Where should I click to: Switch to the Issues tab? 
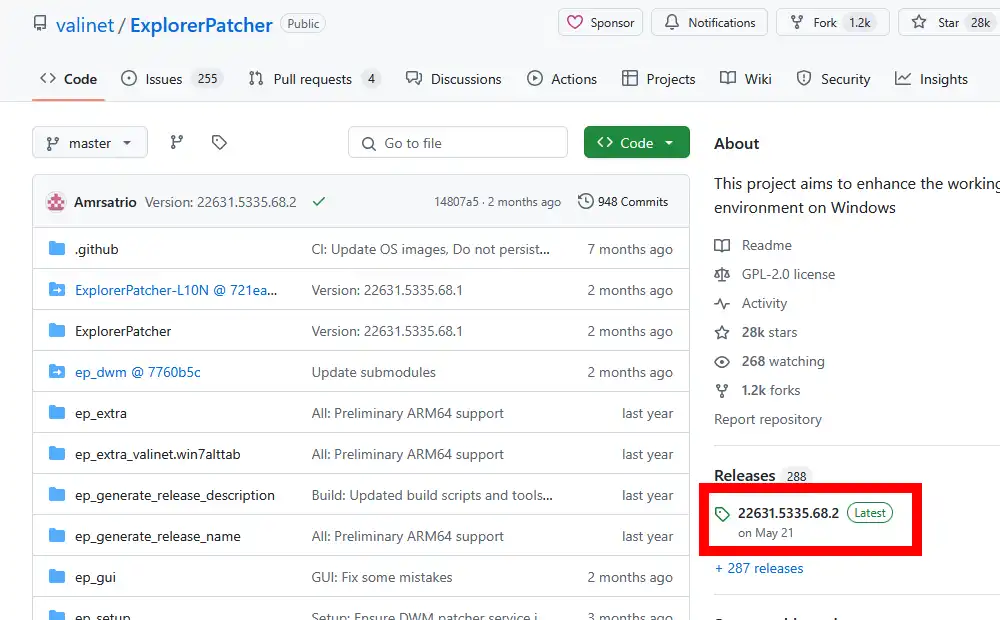click(x=172, y=79)
